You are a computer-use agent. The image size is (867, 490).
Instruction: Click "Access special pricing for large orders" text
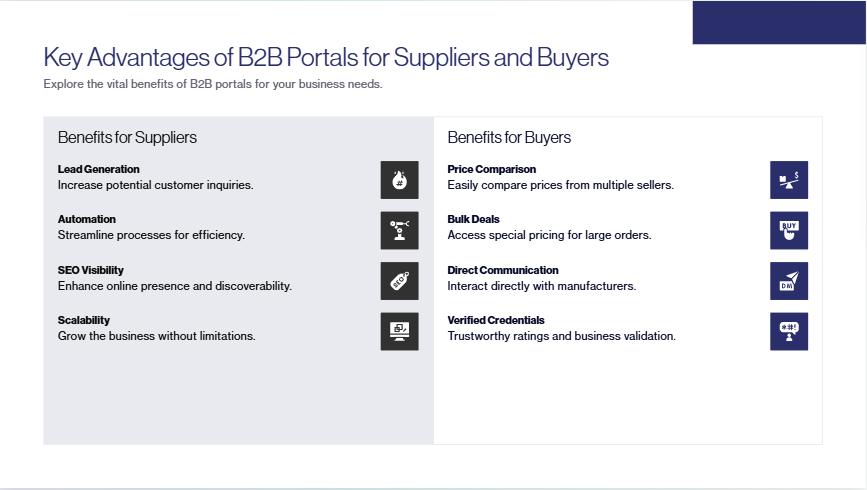(549, 235)
